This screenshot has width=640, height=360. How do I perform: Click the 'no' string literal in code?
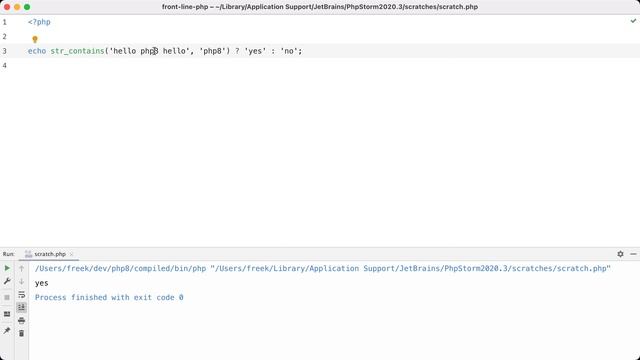coord(289,51)
